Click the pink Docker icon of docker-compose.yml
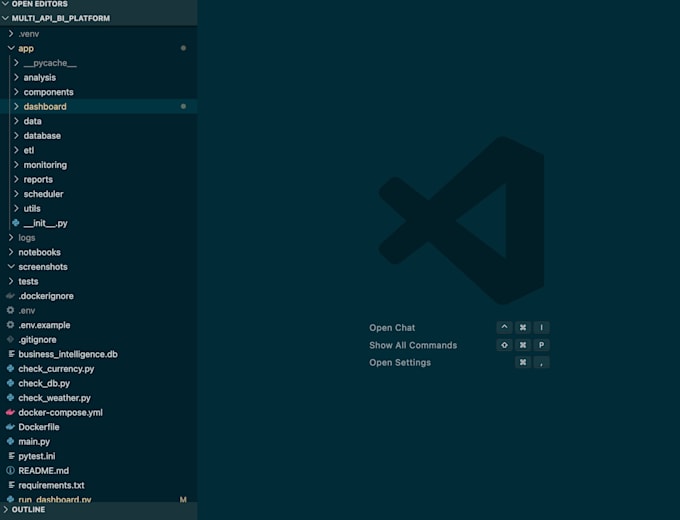The height and width of the screenshot is (520, 680). [10, 412]
